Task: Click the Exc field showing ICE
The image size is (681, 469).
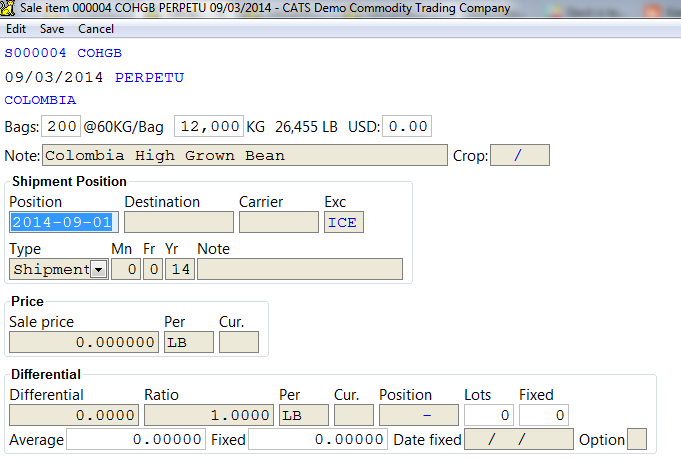Action: (344, 222)
